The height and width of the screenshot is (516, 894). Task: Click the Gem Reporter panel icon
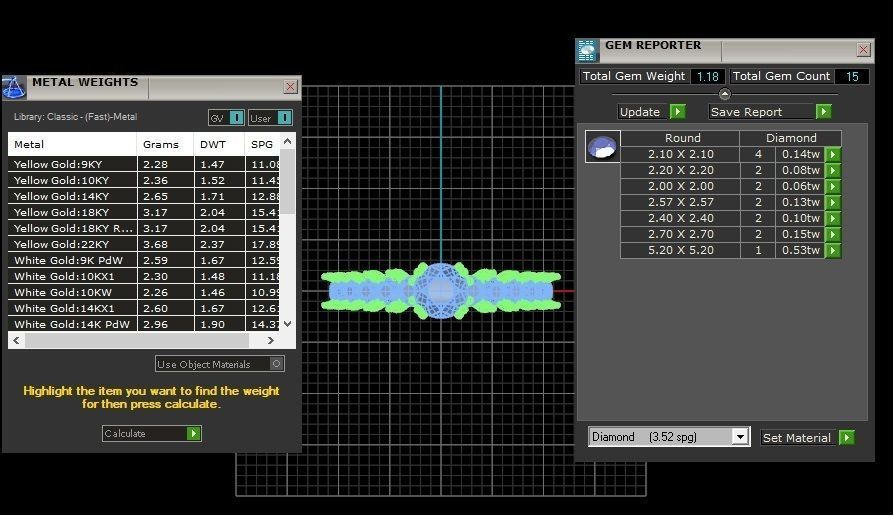[587, 51]
